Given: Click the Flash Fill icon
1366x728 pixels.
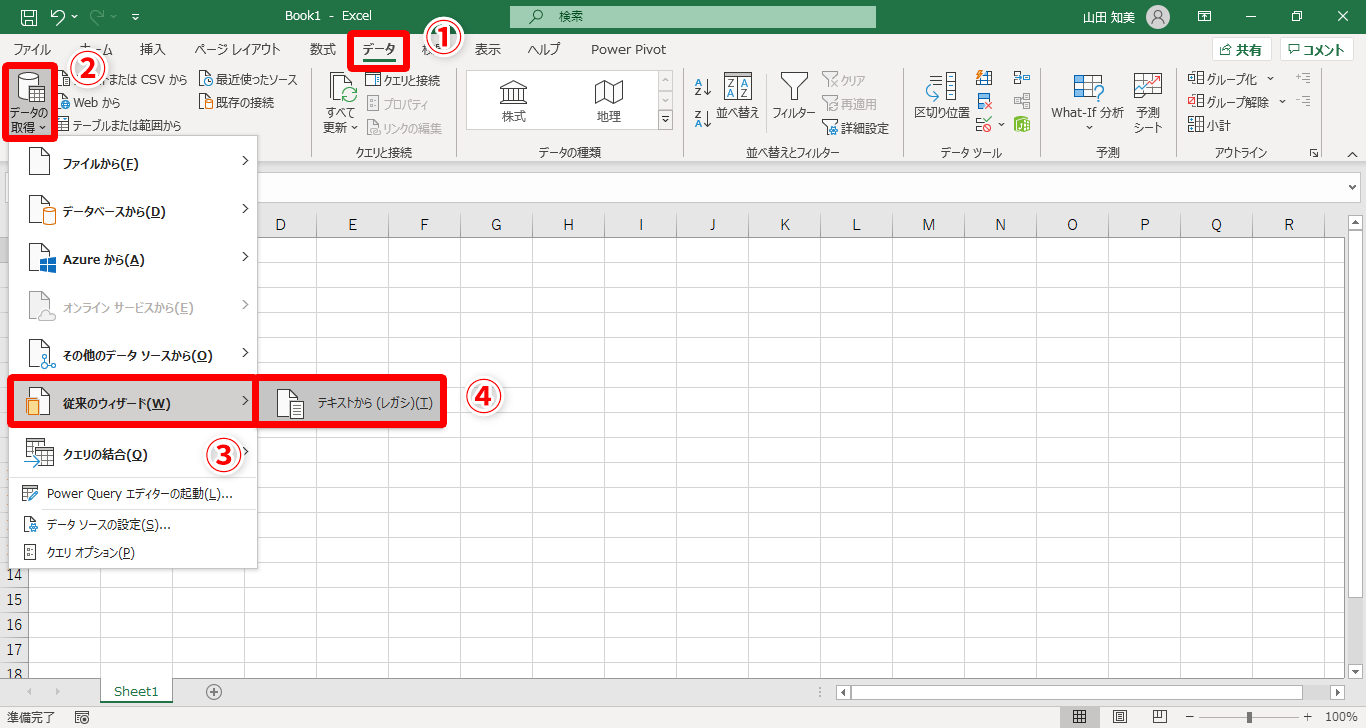Looking at the screenshot, I should point(984,79).
